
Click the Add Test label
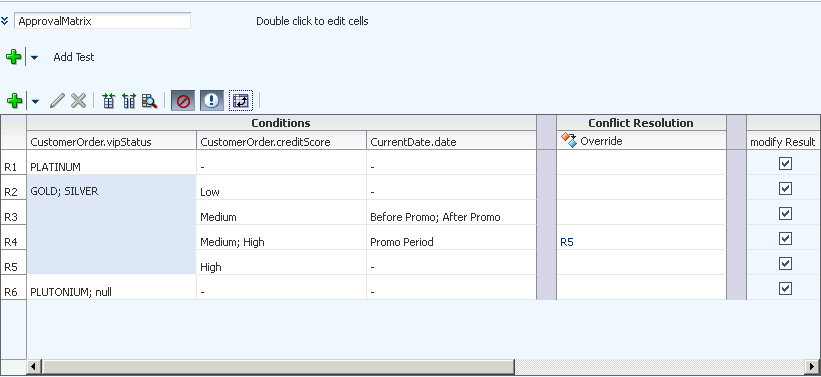click(x=74, y=57)
